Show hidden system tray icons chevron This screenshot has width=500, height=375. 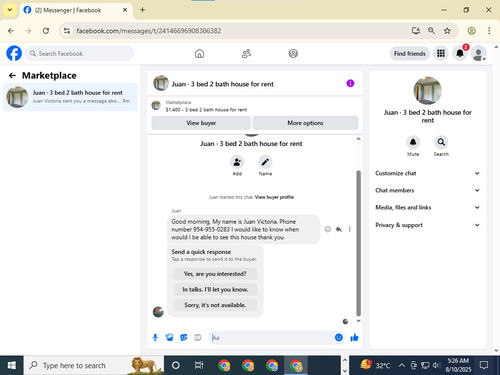(x=402, y=365)
